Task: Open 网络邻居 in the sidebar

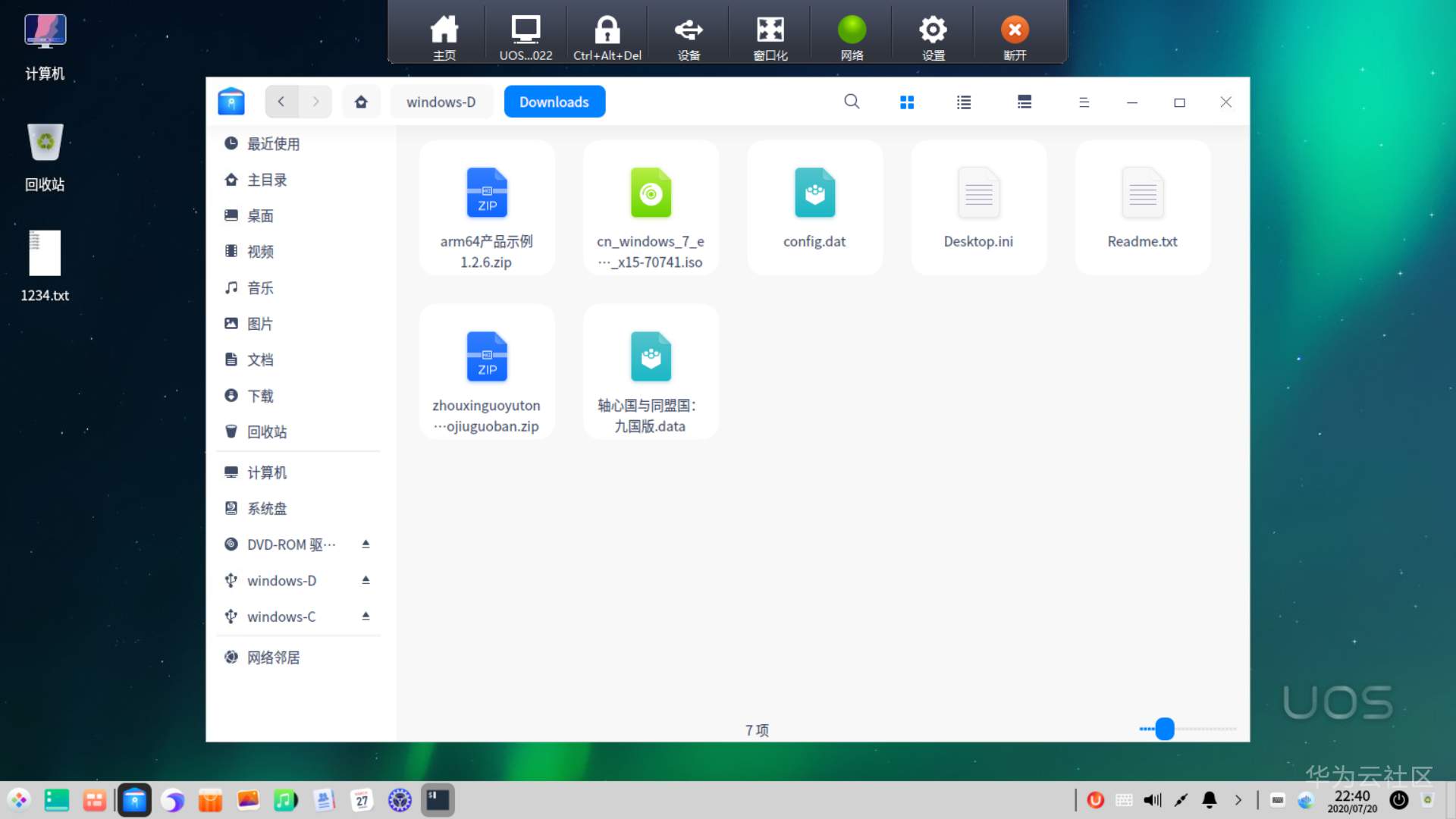Action: click(273, 657)
